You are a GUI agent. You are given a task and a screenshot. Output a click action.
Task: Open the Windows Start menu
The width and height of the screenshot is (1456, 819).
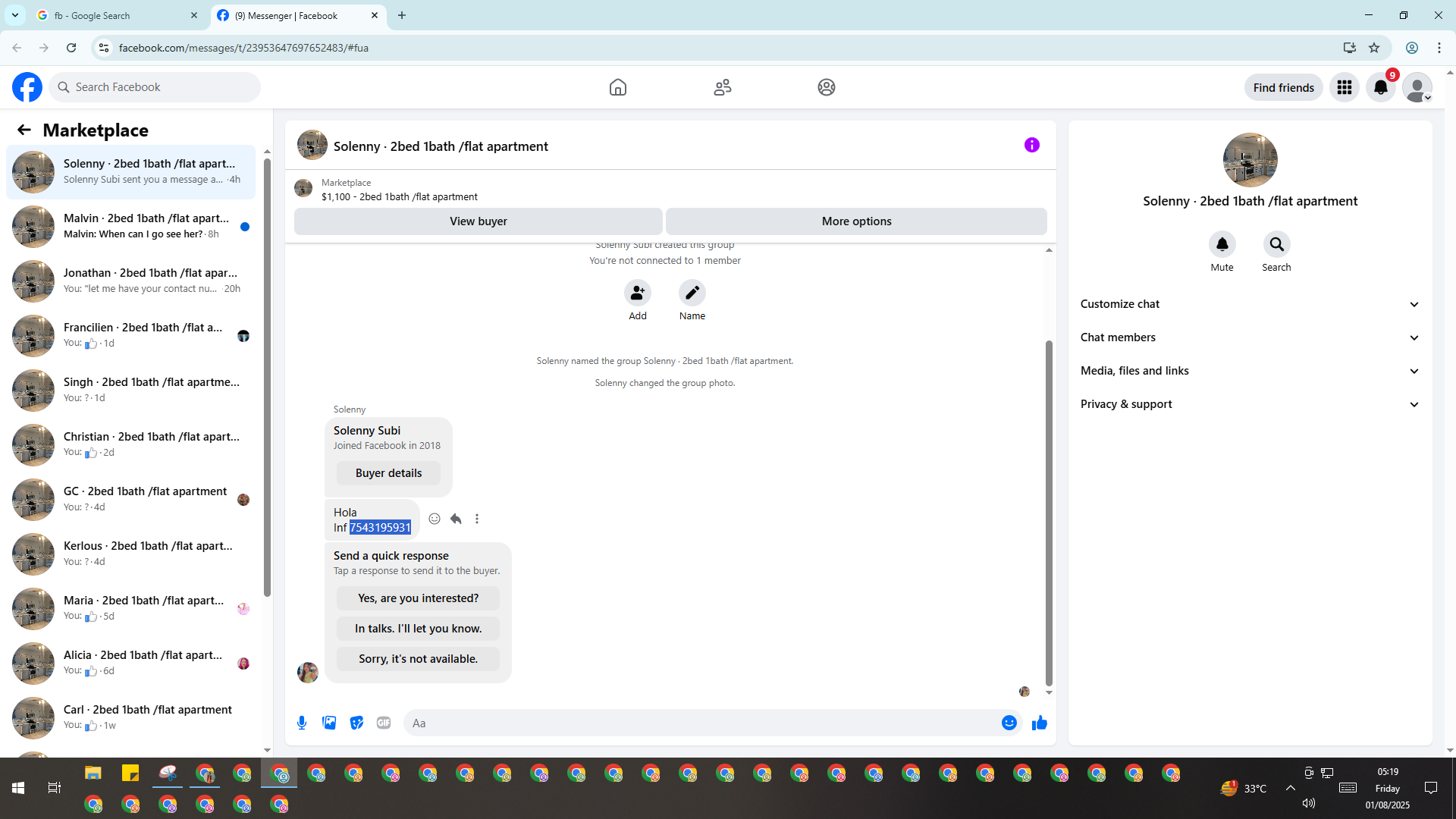(18, 788)
